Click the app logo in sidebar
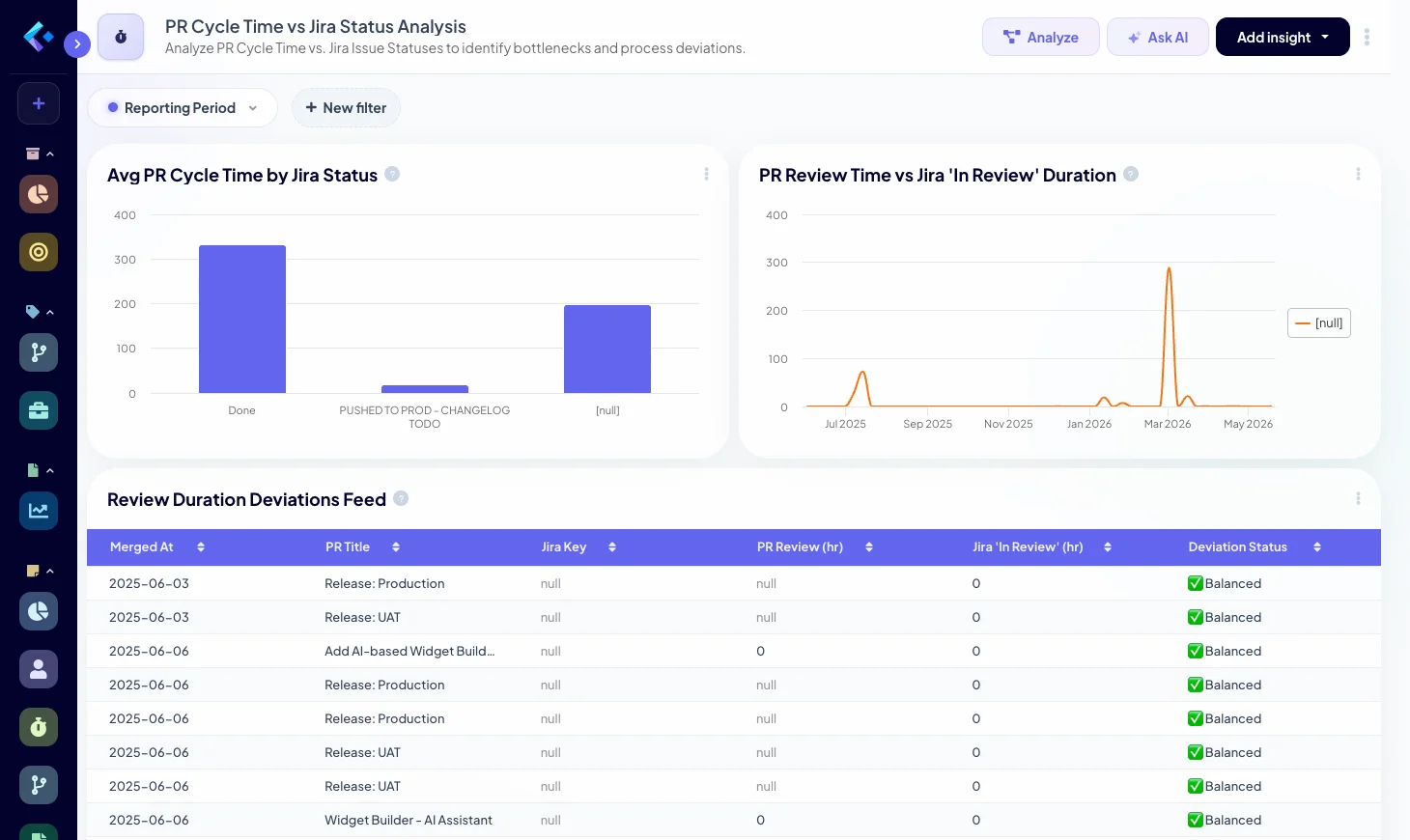Screen dimensions: 1410x840 coord(38,37)
